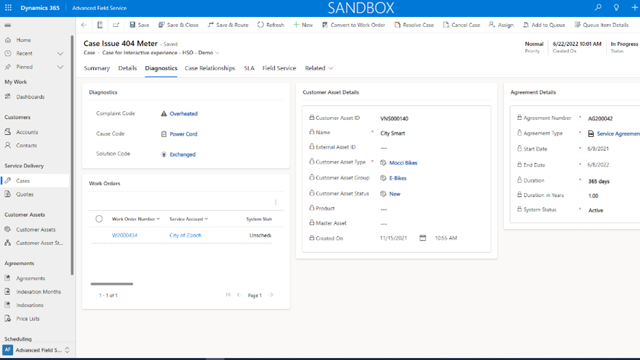Refresh the case record
Viewport: 640px width, 360px height.
(271, 25)
